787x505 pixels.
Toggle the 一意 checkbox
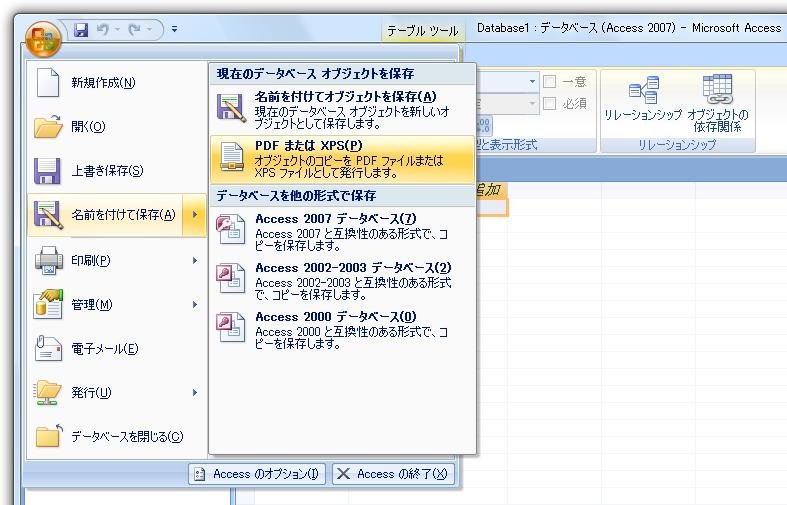coord(550,81)
